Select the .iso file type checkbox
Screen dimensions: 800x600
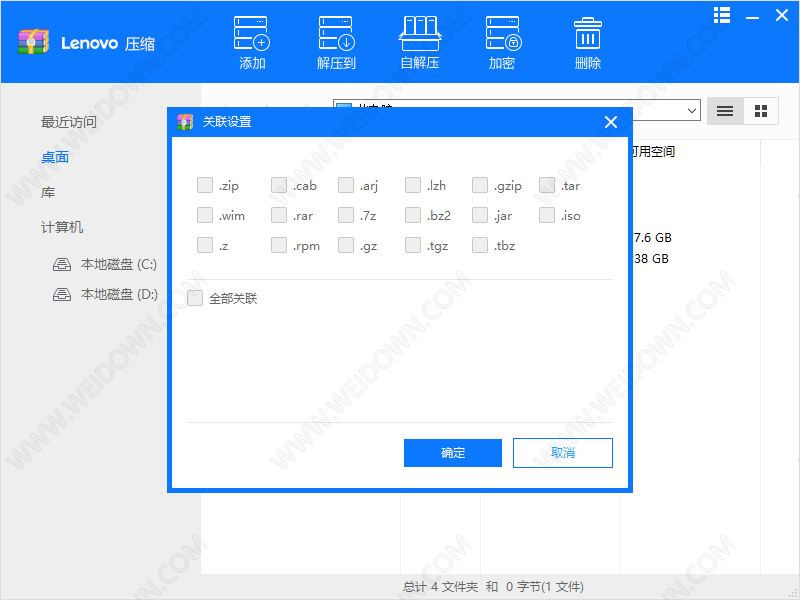pyautogui.click(x=547, y=215)
